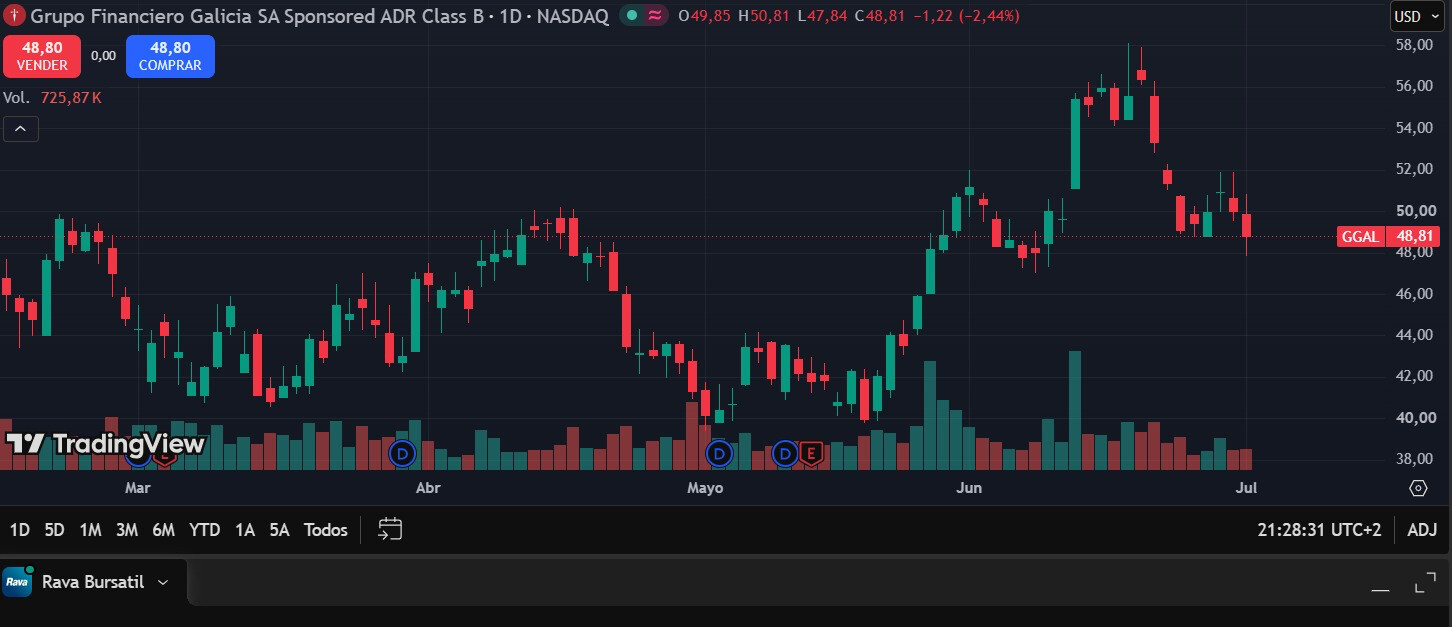The height and width of the screenshot is (627, 1452).
Task: Select the 3M time range
Action: click(127, 530)
